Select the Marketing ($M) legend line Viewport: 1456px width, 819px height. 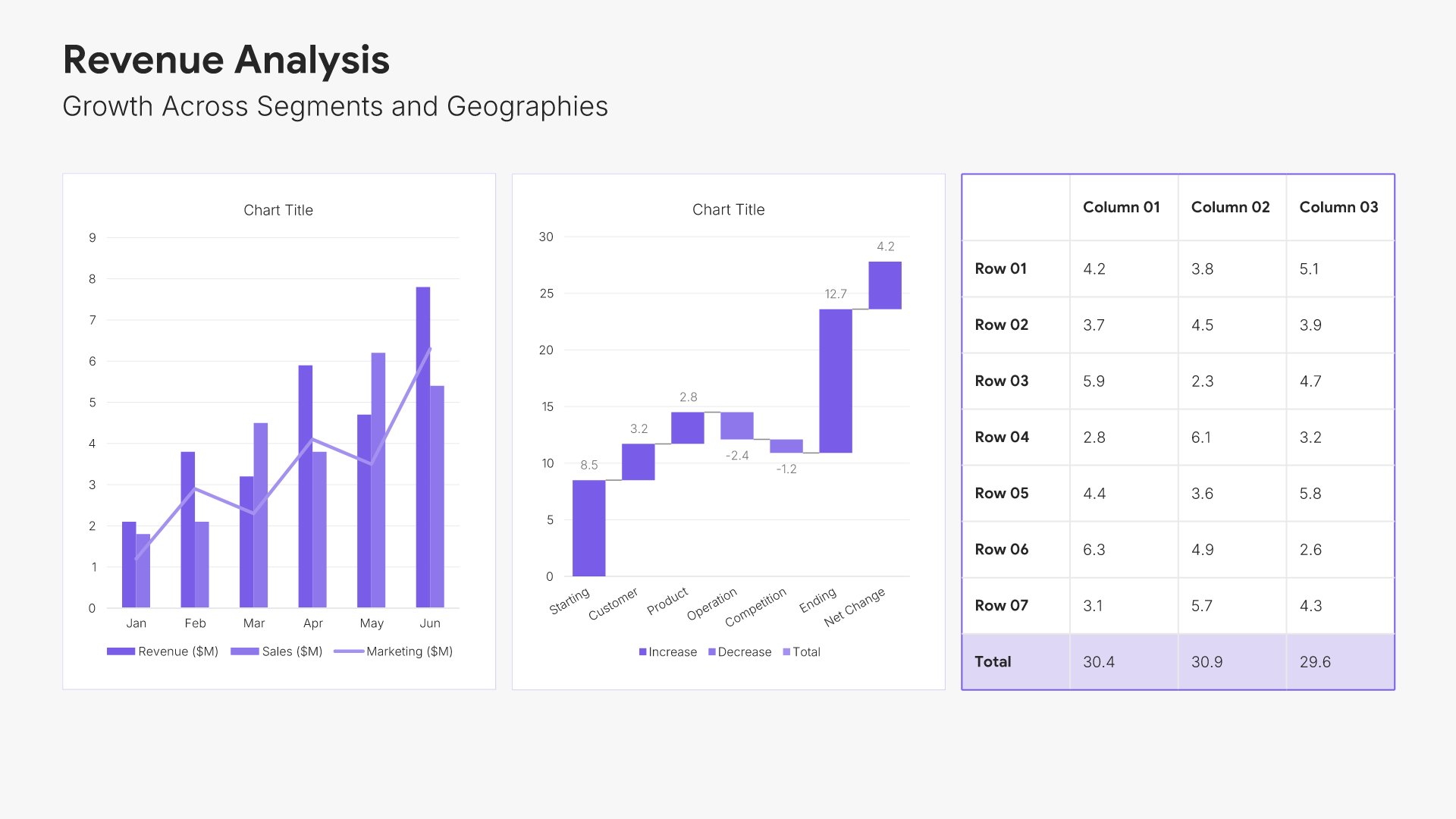[x=349, y=651]
